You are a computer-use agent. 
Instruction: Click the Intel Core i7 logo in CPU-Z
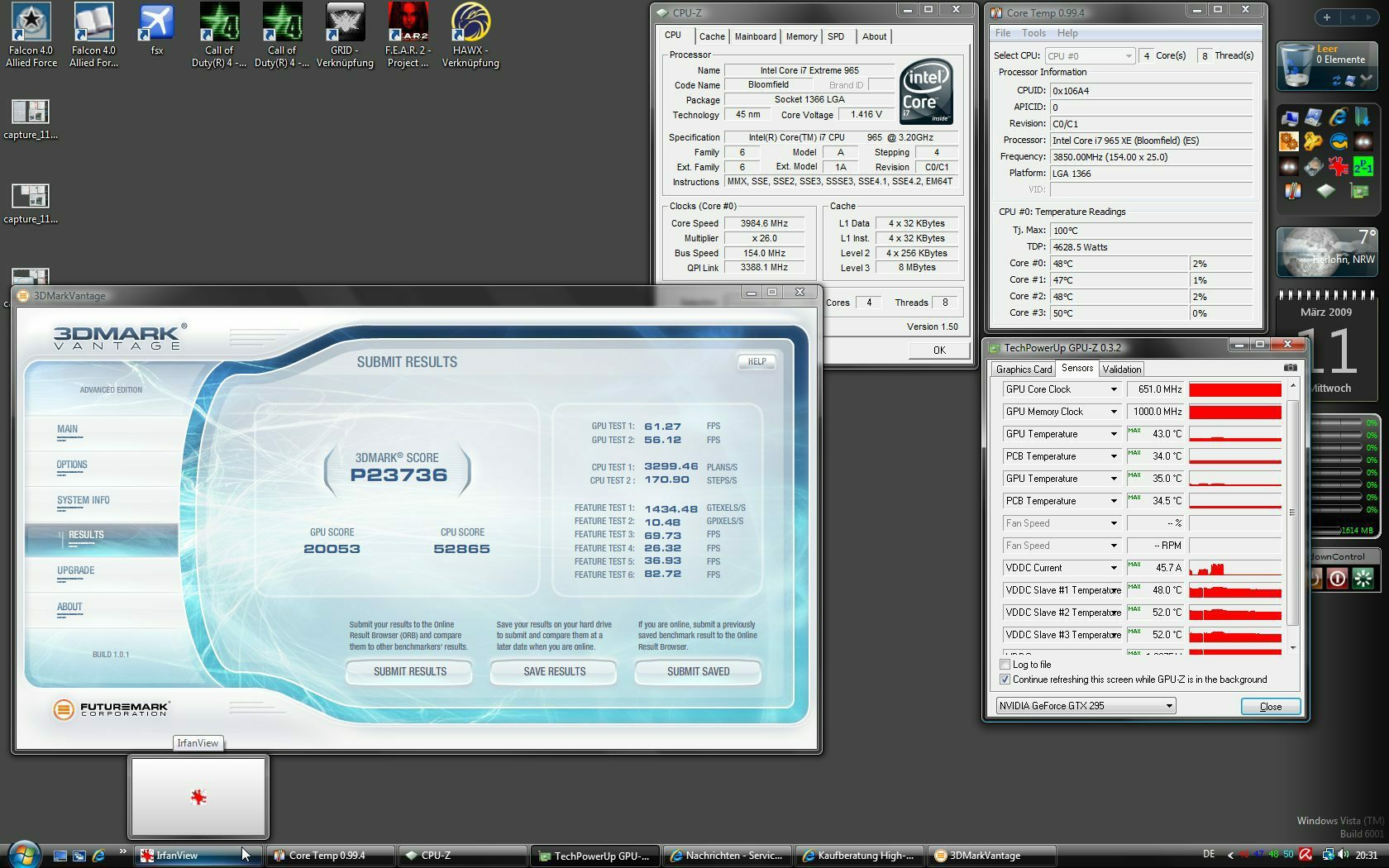(926, 91)
